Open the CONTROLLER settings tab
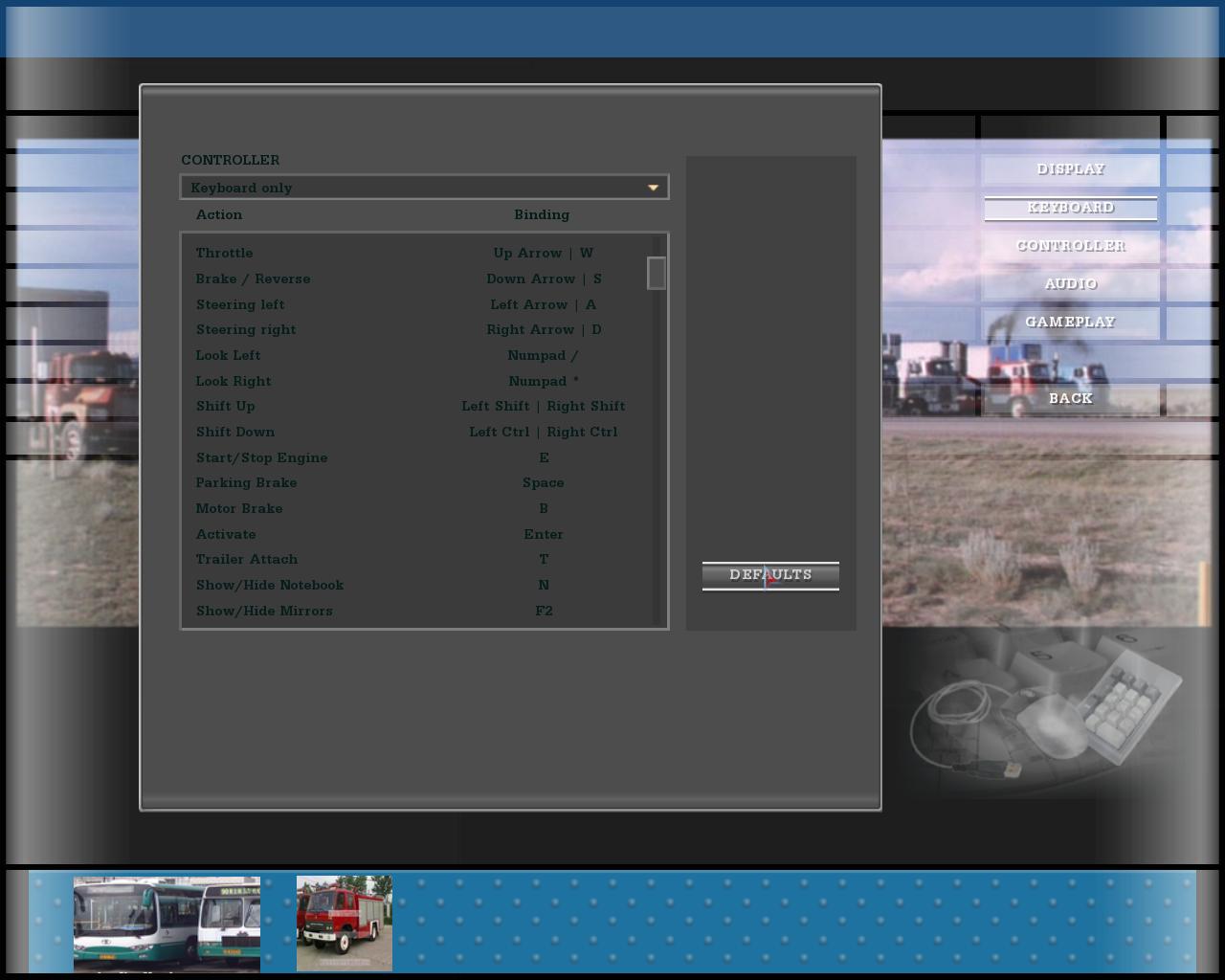The height and width of the screenshot is (980, 1225). (x=1070, y=246)
